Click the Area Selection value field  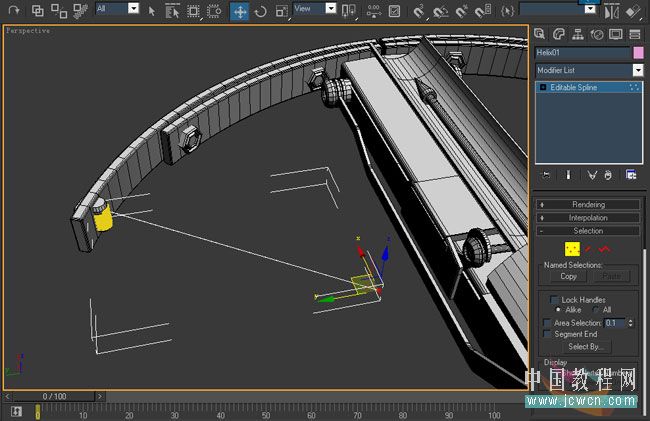(615, 322)
